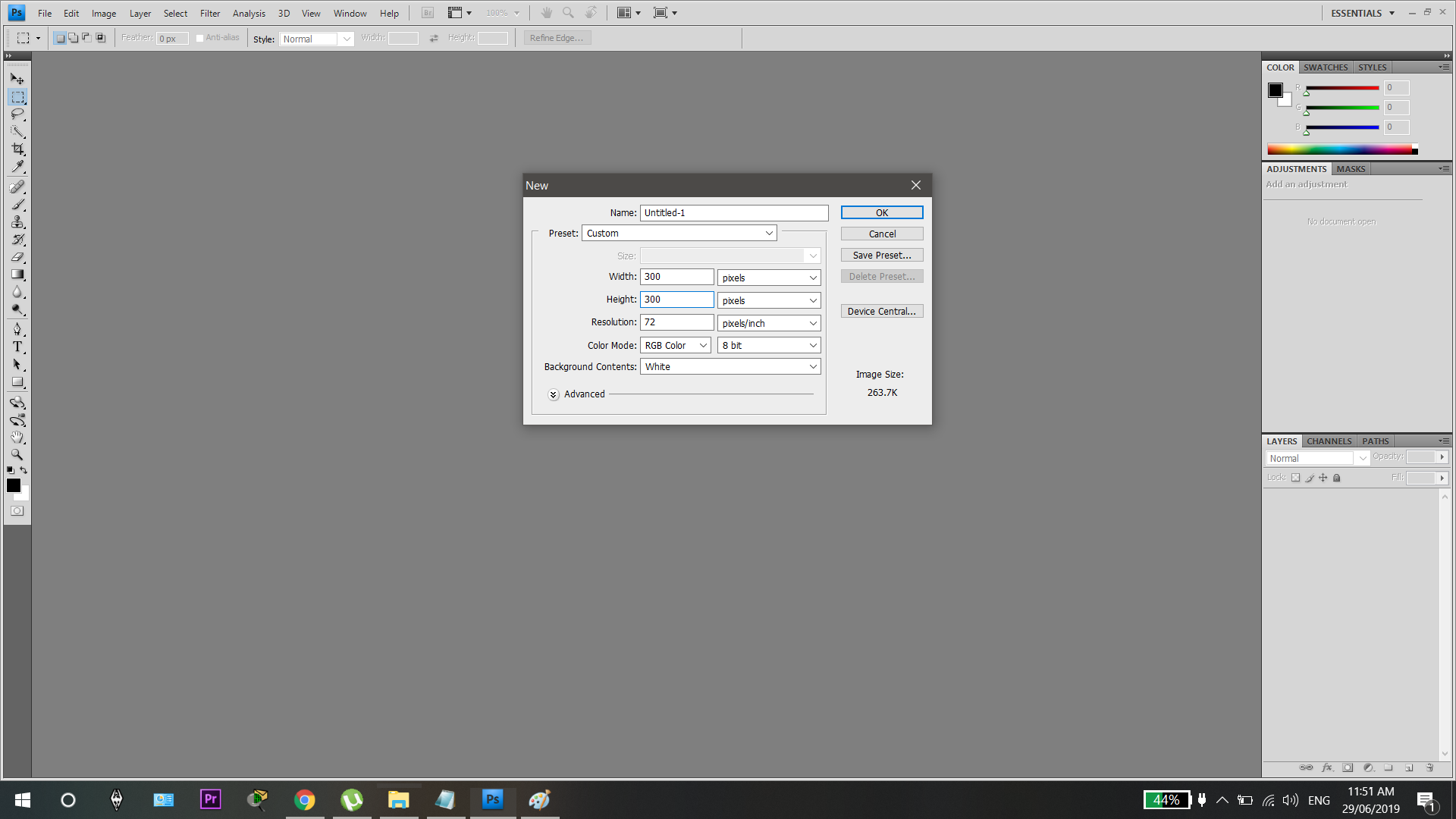This screenshot has height=819, width=1456.
Task: Select the Crop tool
Action: (17, 149)
